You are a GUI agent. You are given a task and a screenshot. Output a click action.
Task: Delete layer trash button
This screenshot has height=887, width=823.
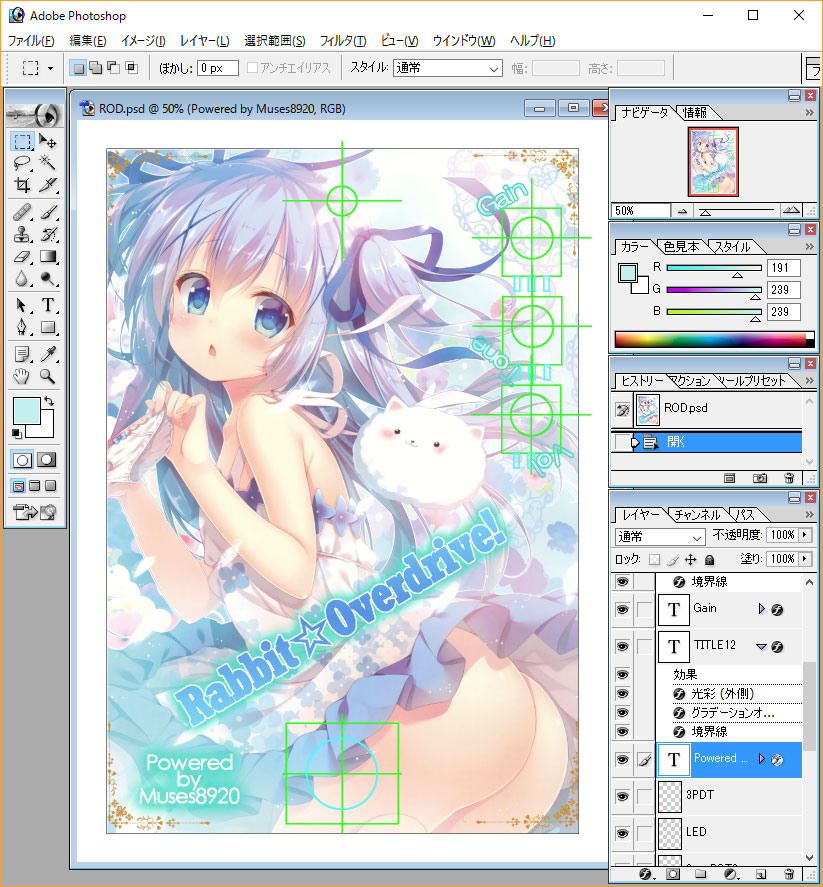(x=790, y=874)
